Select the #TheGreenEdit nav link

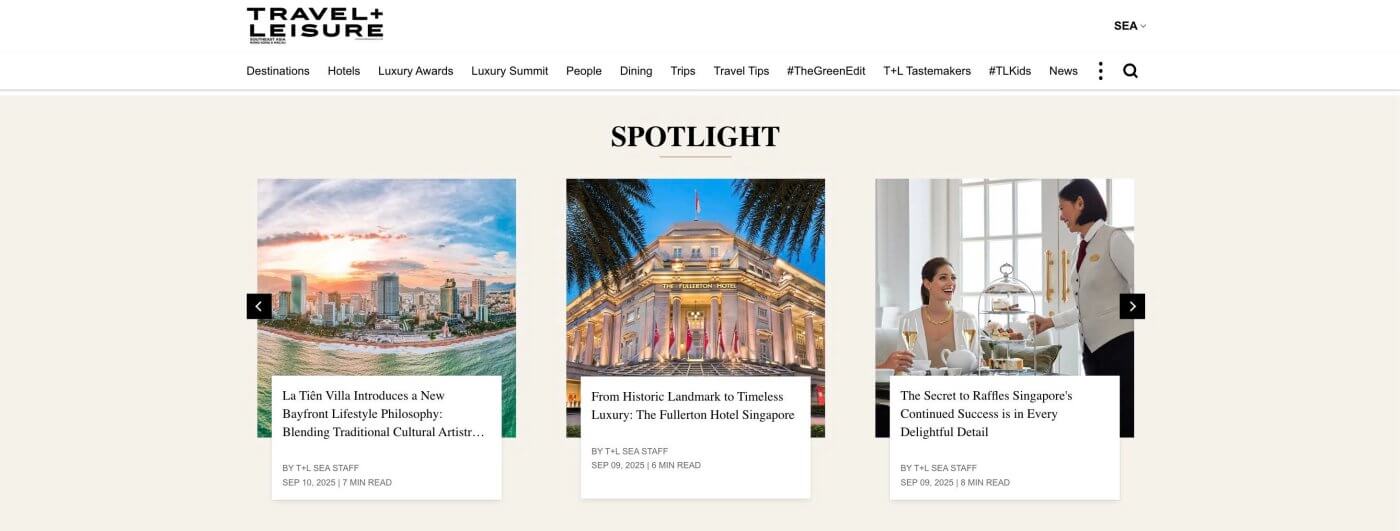coord(826,71)
